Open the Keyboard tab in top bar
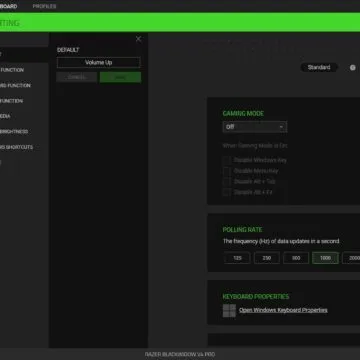This screenshot has height=360, width=360. 9,6
